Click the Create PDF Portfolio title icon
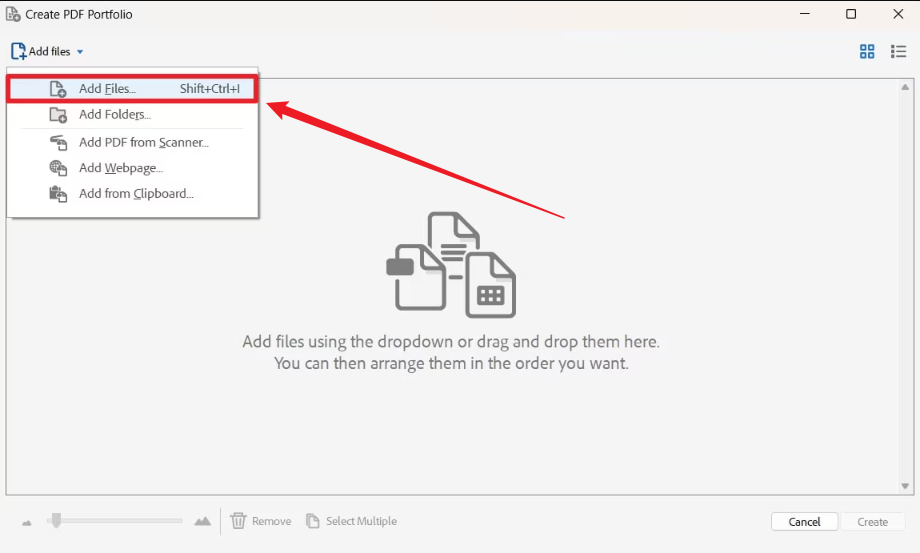This screenshot has width=920, height=553. (x=13, y=14)
